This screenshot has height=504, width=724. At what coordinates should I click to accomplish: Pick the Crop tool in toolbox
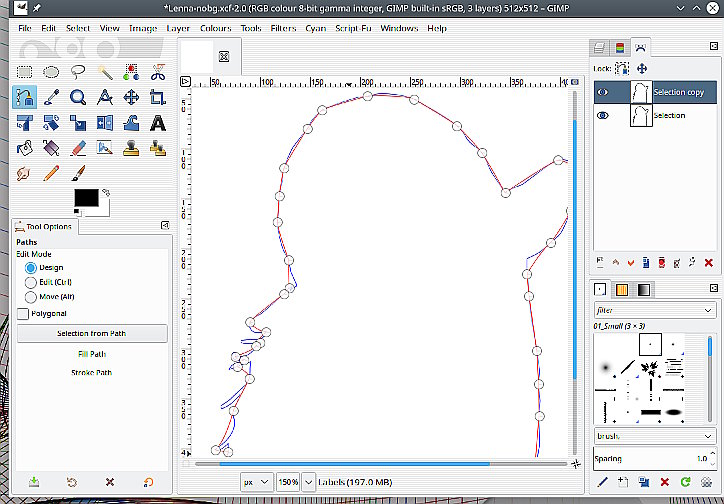[x=158, y=97]
